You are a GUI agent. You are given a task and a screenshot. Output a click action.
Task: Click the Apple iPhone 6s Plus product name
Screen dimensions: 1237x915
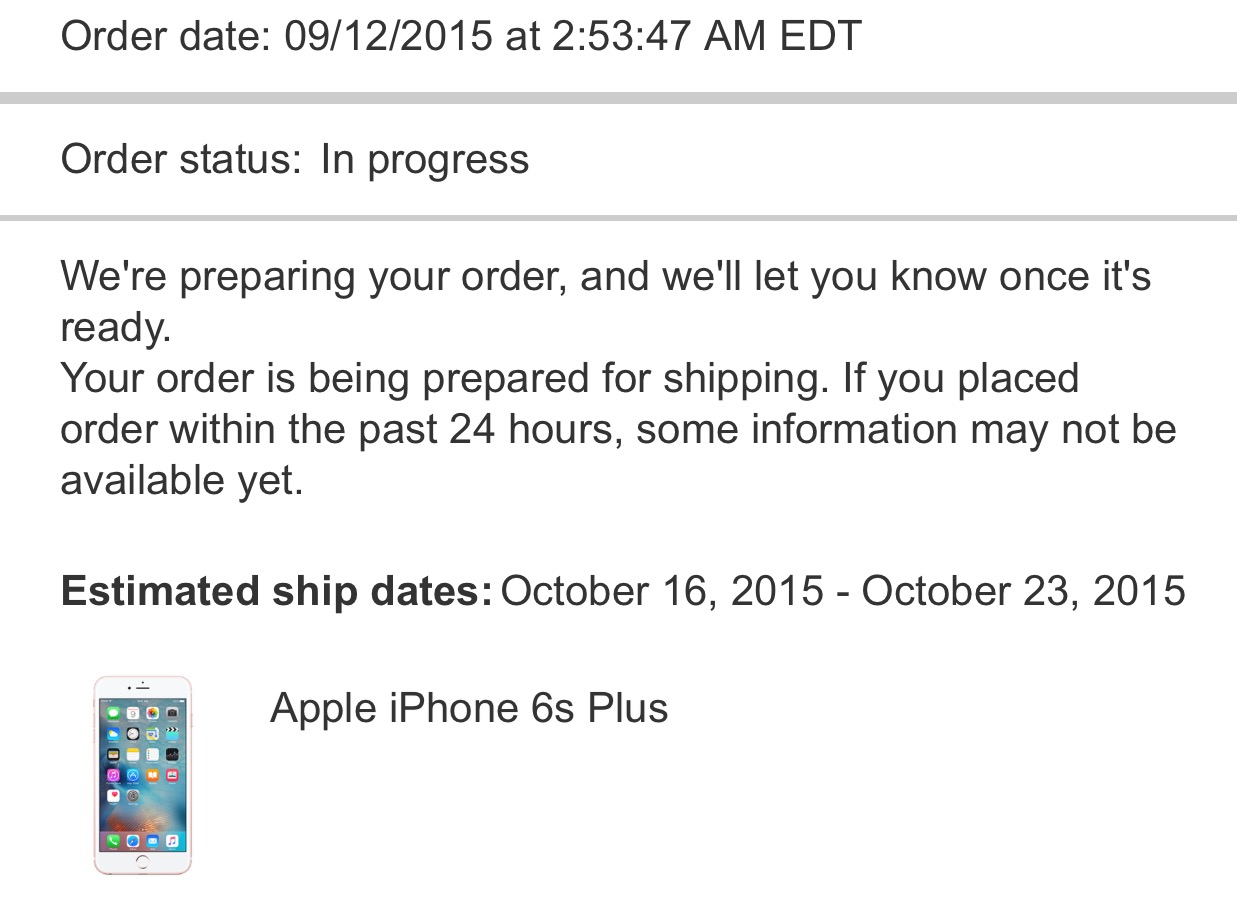point(469,708)
